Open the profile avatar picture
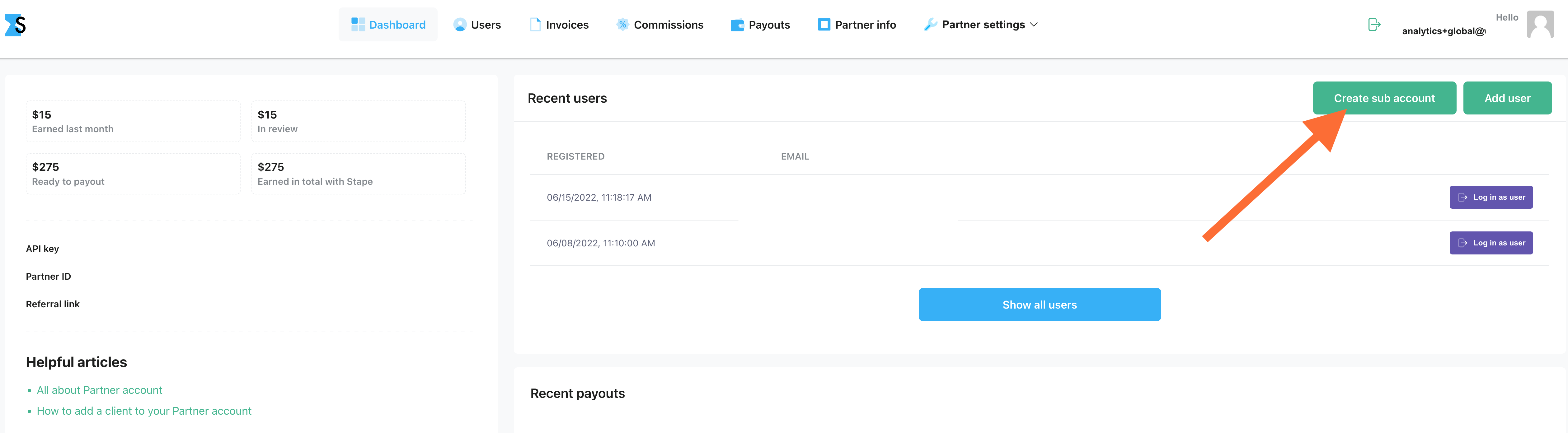 1540,24
